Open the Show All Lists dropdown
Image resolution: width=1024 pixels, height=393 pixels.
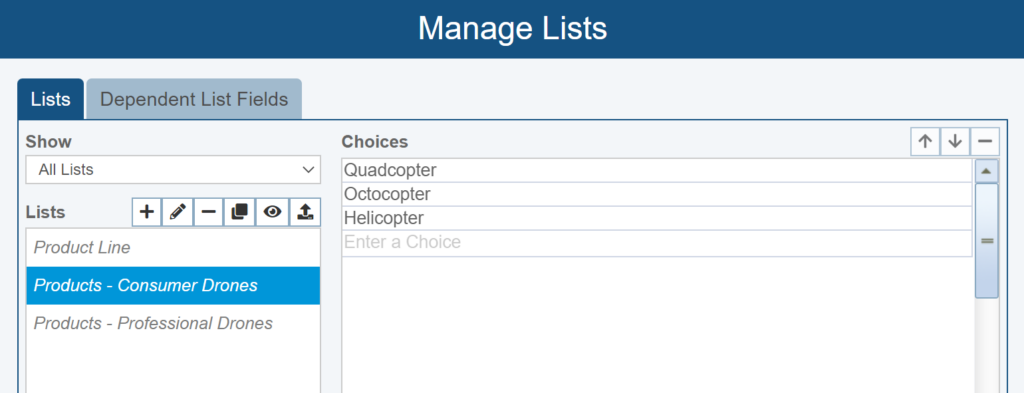pos(173,170)
